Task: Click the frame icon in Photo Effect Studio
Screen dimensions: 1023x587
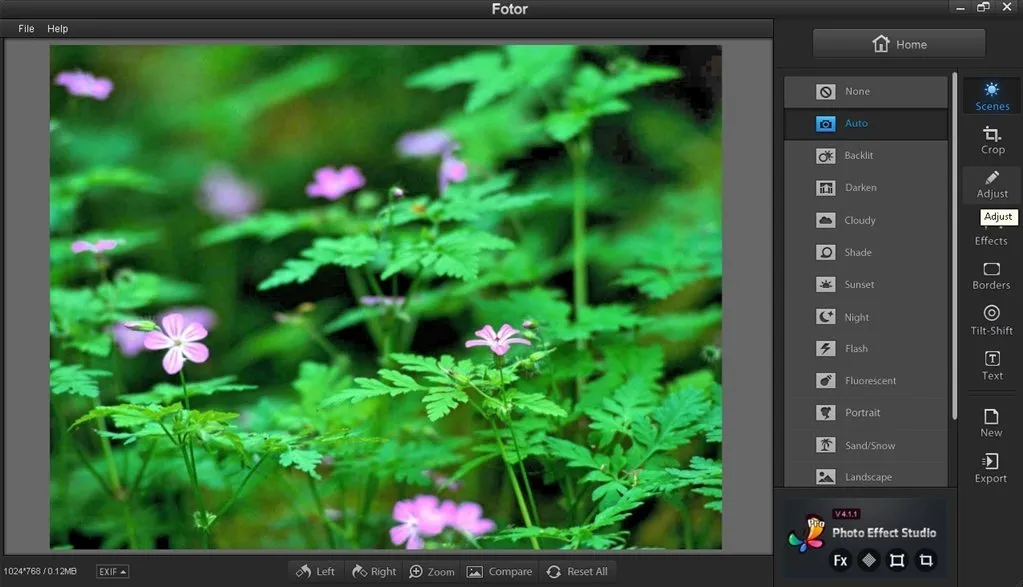Action: [897, 560]
